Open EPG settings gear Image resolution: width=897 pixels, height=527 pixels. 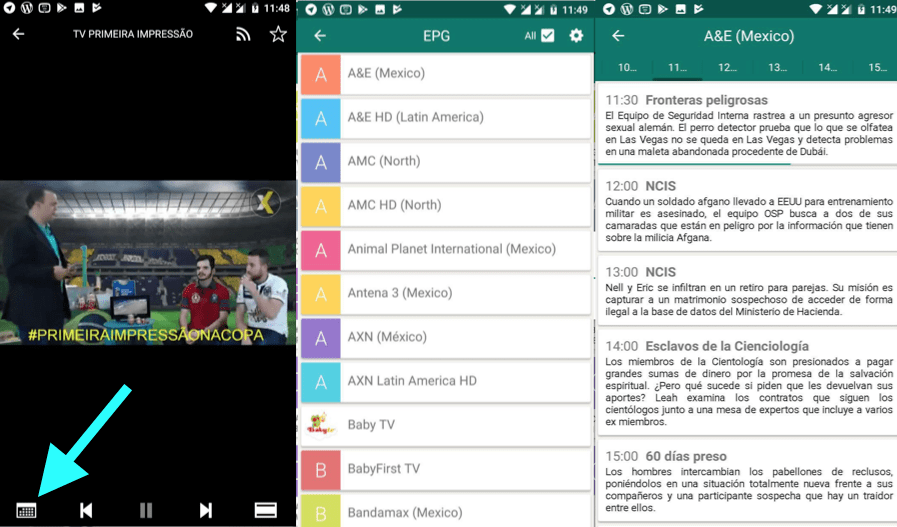point(576,35)
